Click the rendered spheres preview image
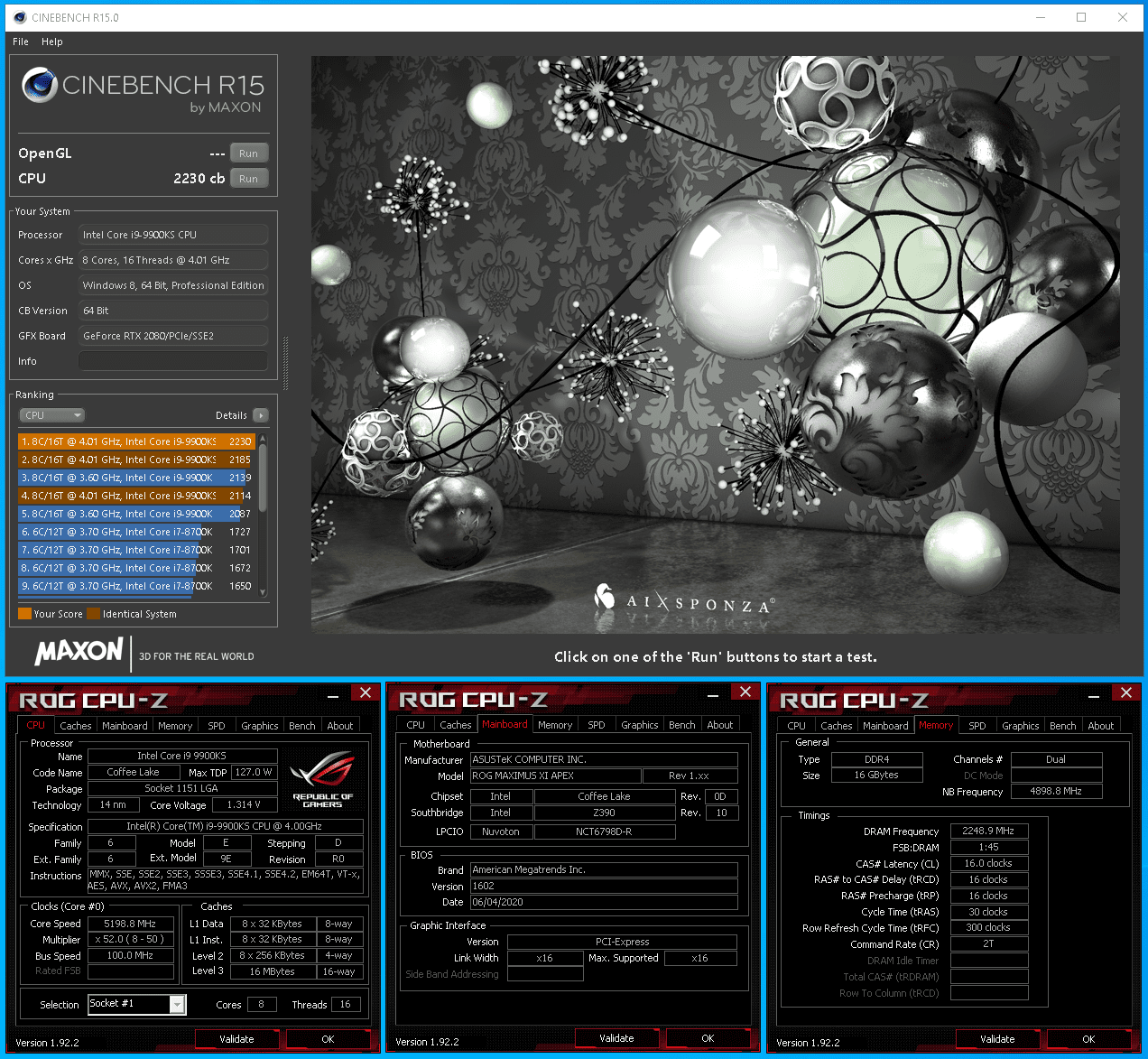1148x1059 pixels. coord(716,344)
